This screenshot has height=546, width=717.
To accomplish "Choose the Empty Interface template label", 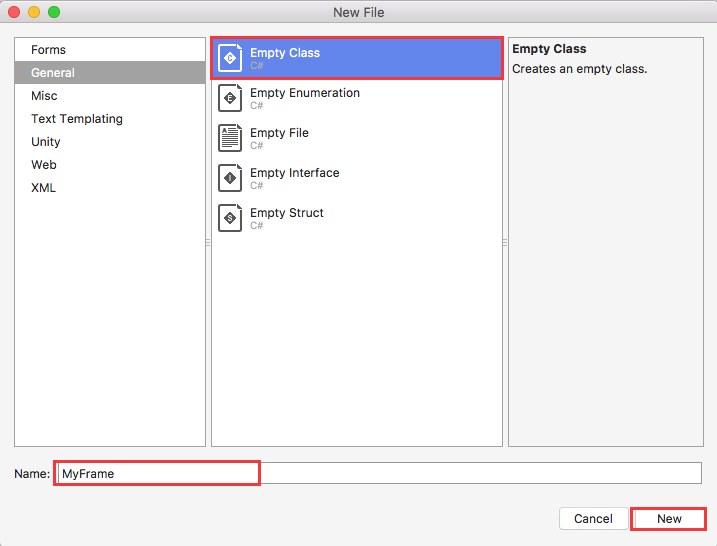I will pyautogui.click(x=295, y=173).
